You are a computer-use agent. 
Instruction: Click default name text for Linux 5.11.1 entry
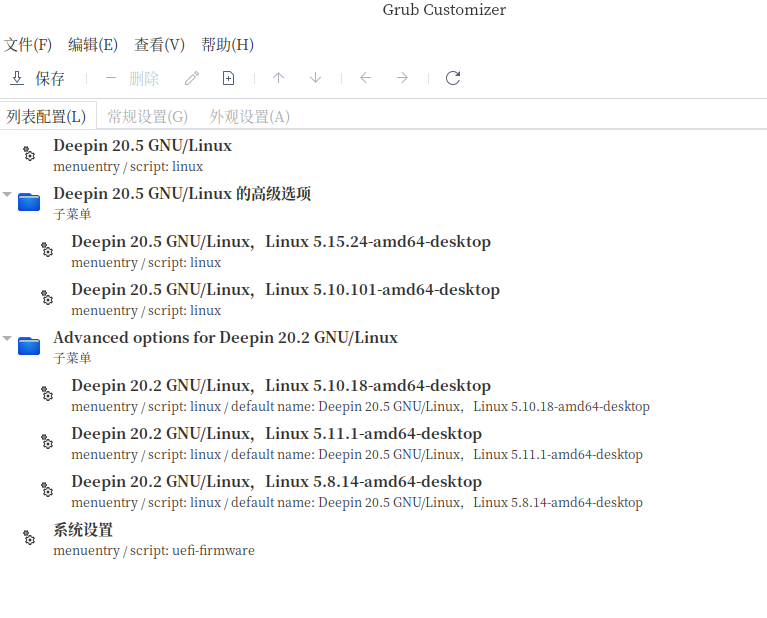[x=437, y=455]
